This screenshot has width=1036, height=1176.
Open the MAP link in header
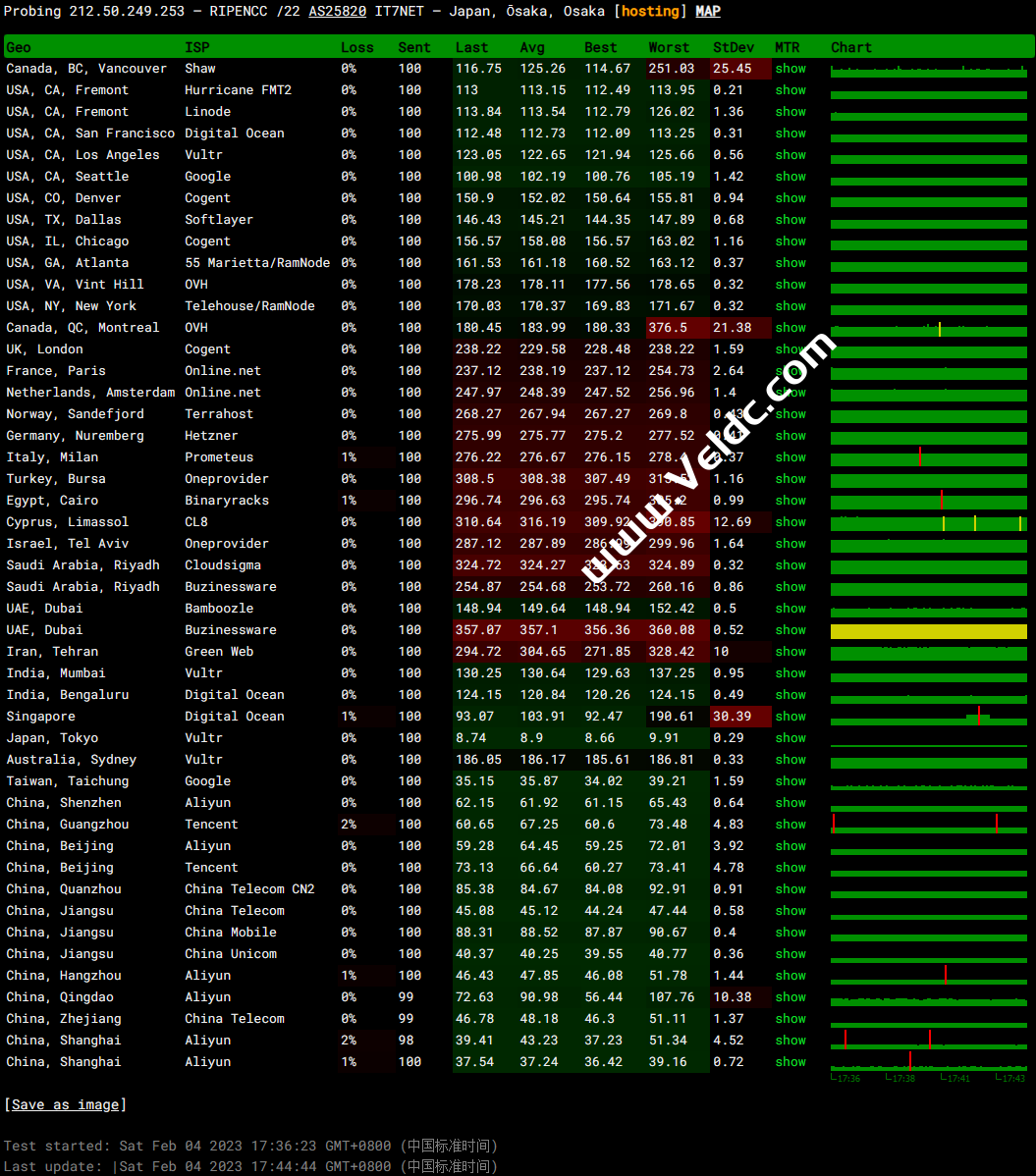click(x=707, y=12)
